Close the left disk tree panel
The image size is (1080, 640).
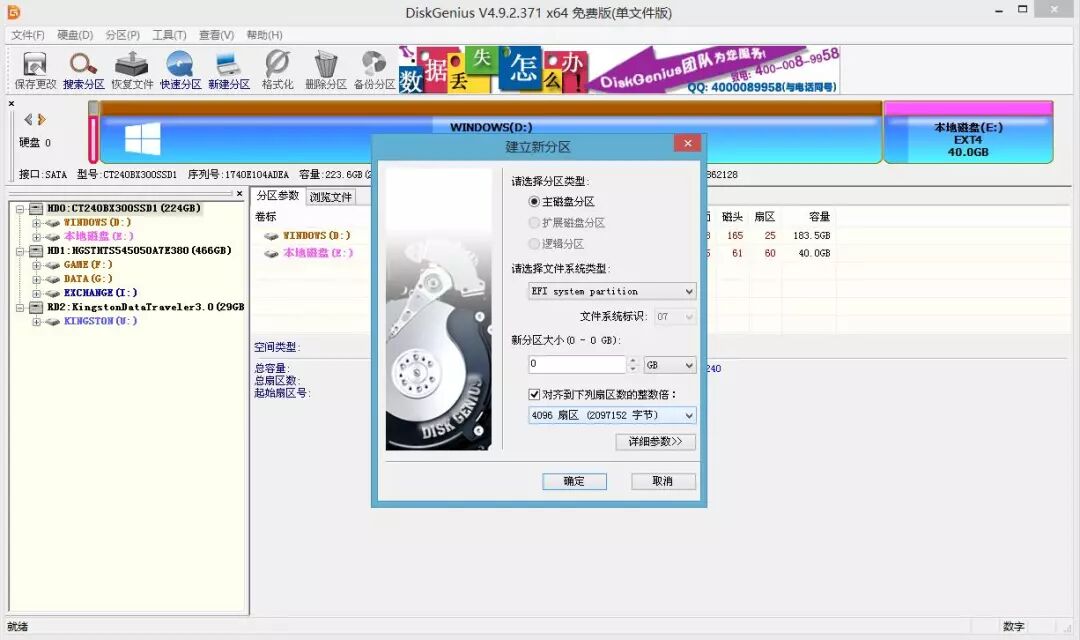pos(239,194)
